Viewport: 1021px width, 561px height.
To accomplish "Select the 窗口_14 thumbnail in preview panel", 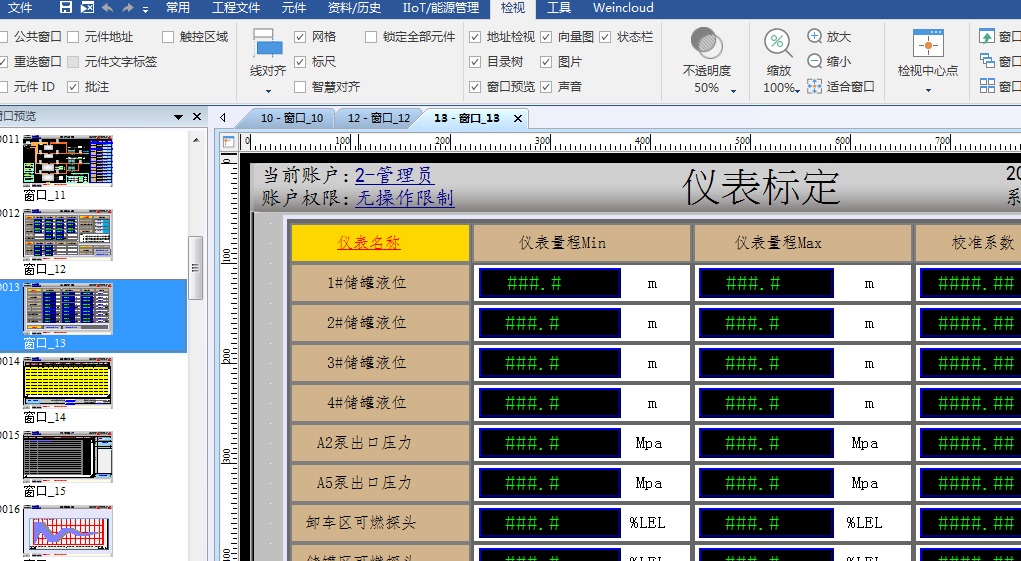I will [x=68, y=383].
